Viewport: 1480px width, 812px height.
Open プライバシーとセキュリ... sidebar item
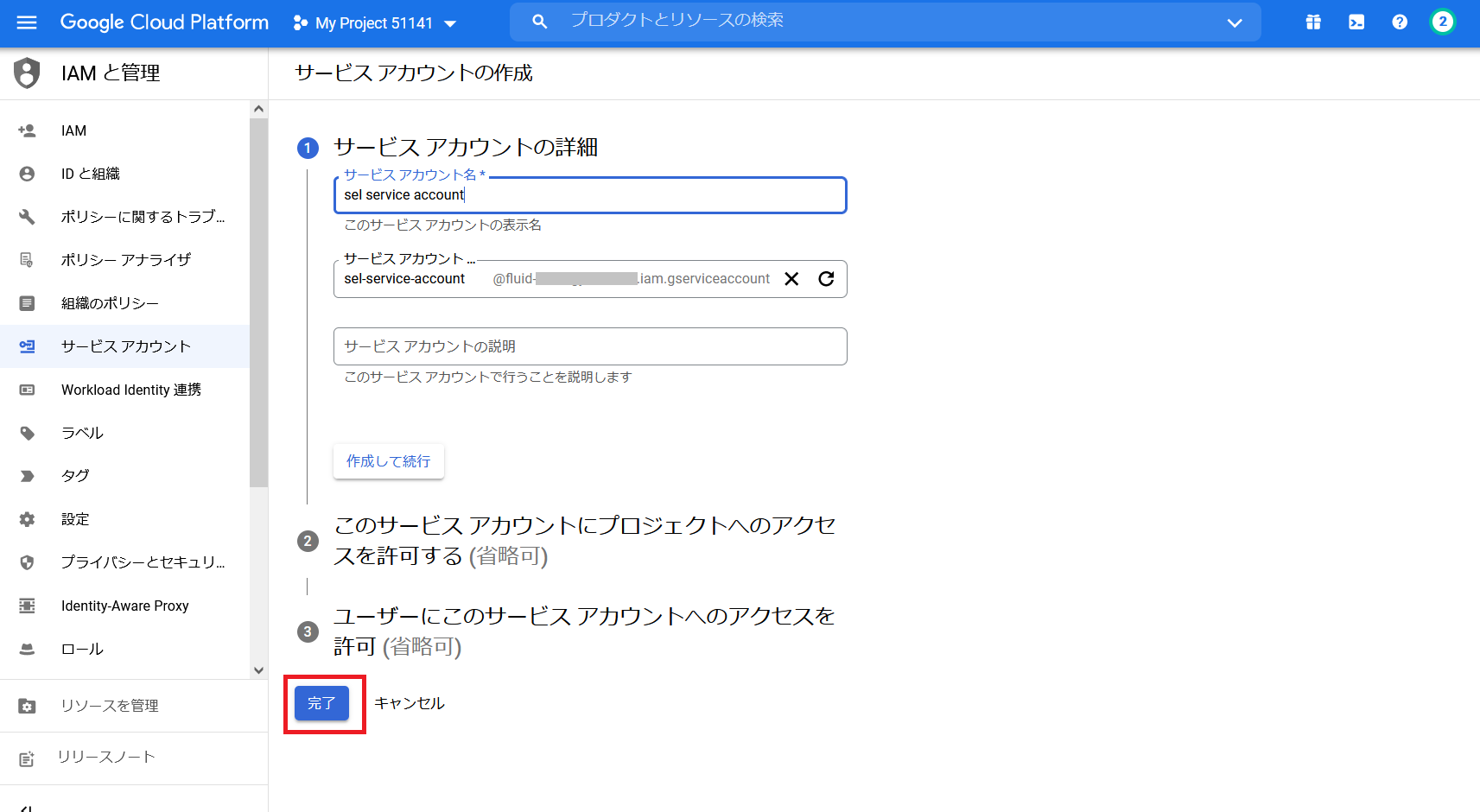tap(124, 562)
